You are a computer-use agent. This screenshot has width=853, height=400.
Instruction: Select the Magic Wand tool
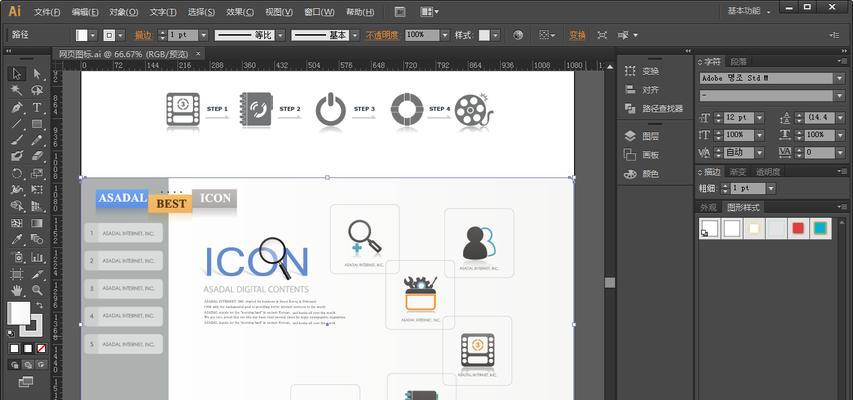pyautogui.click(x=17, y=90)
